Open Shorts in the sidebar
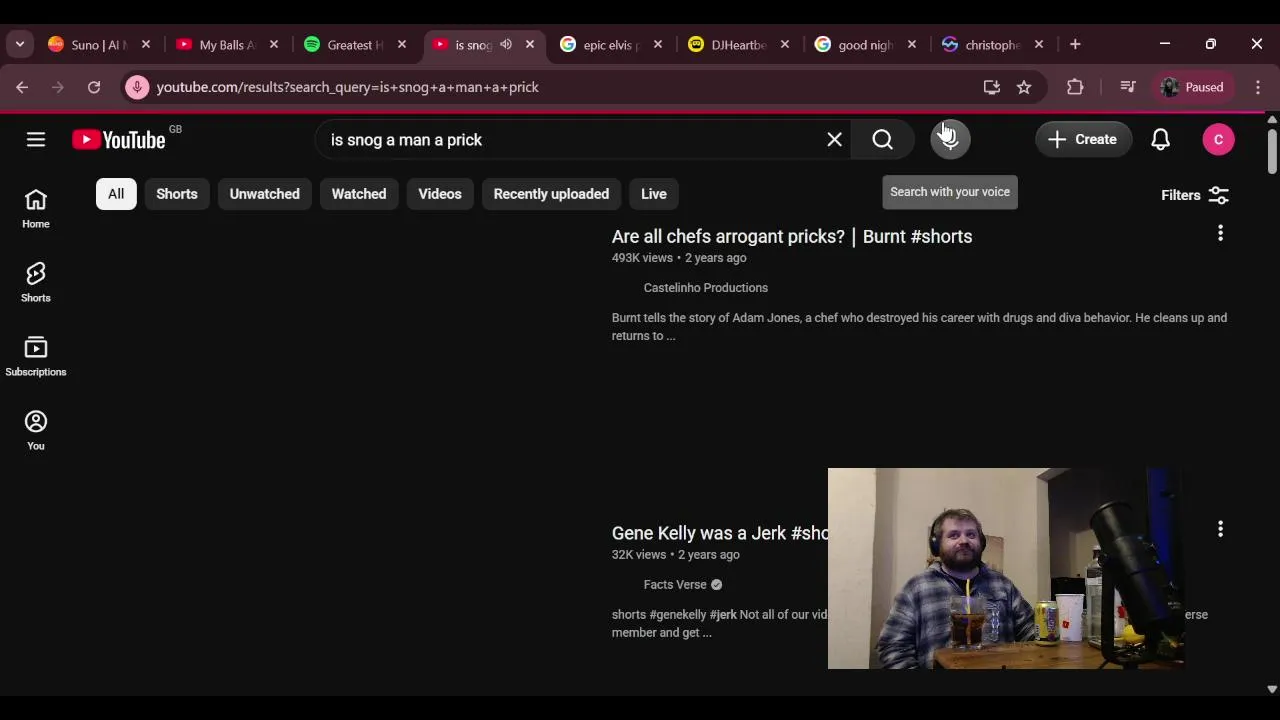The width and height of the screenshot is (1280, 720). [x=36, y=283]
